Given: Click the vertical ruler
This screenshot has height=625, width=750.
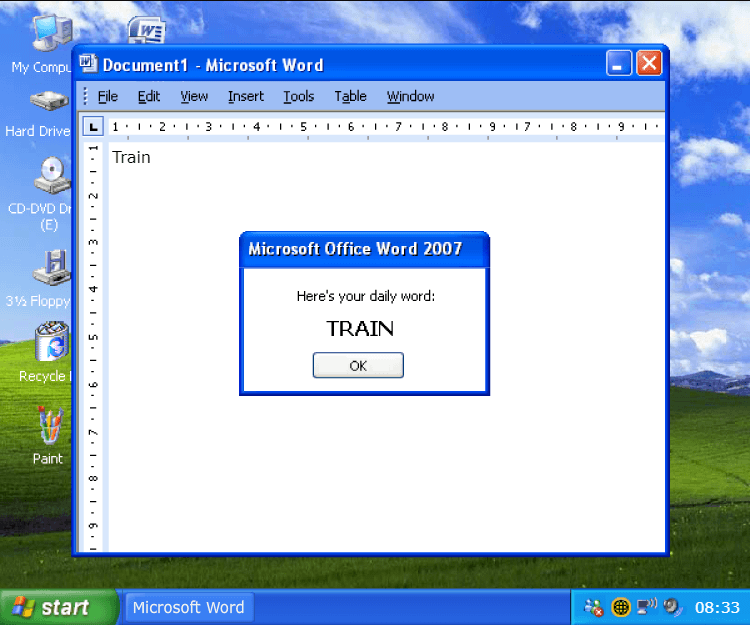Looking at the screenshot, I should 94,346.
